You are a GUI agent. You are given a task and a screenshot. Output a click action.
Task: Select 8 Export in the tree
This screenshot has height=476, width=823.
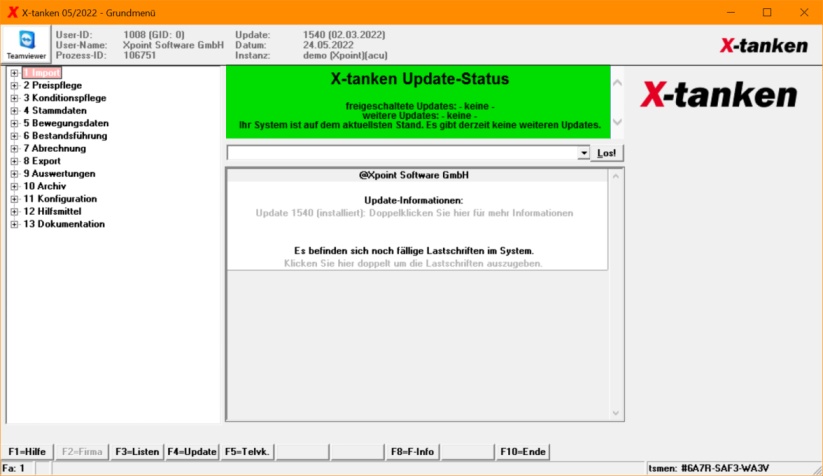(42, 161)
